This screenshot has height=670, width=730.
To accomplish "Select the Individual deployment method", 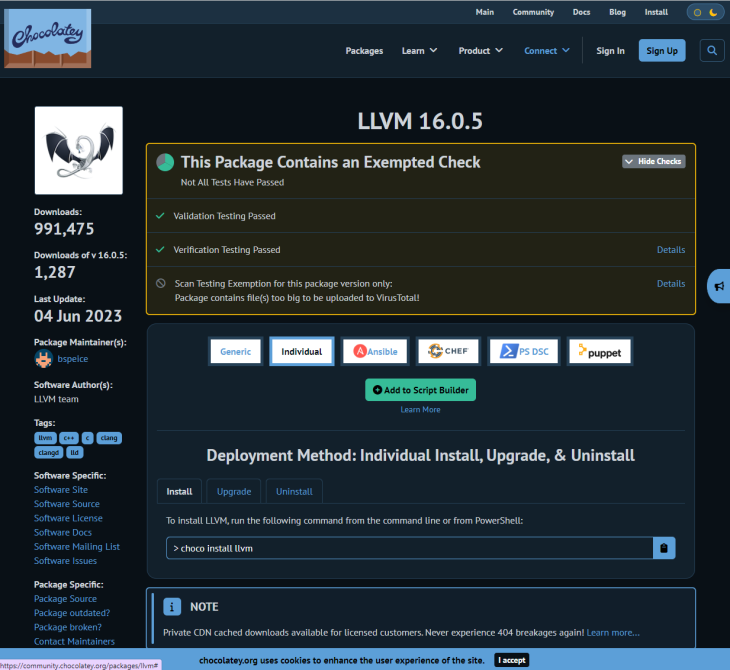I will [x=302, y=351].
